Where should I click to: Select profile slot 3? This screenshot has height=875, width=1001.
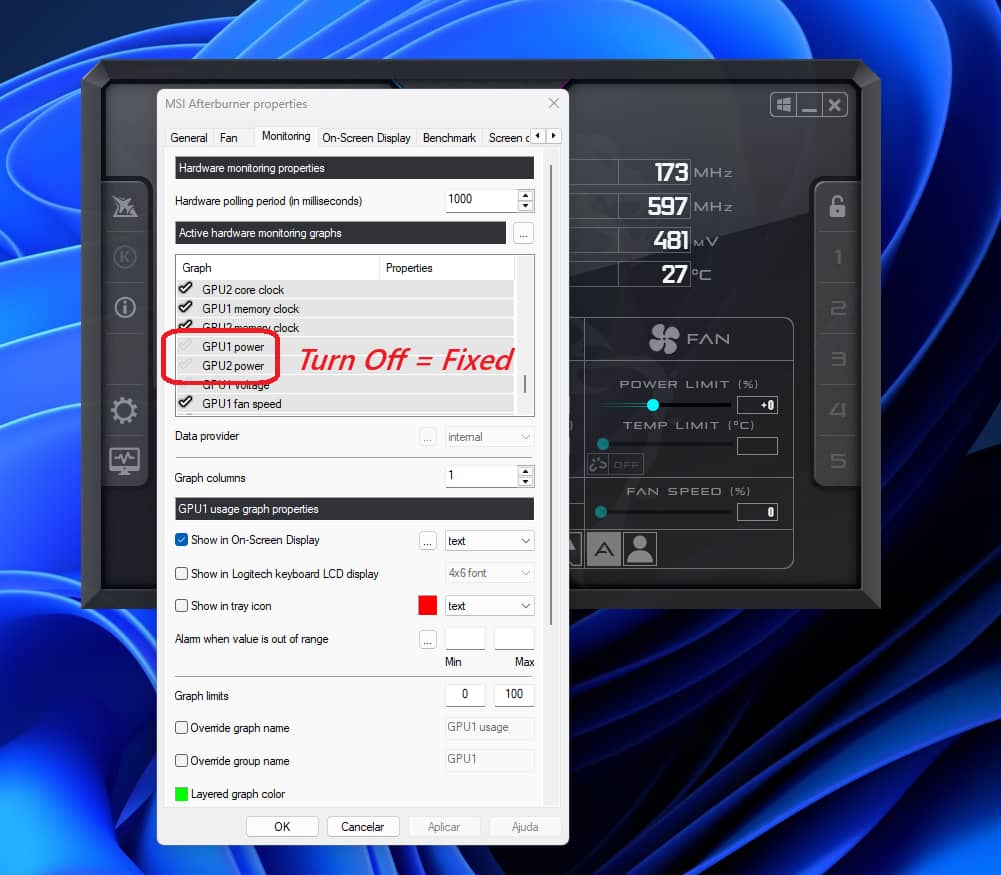pyautogui.click(x=838, y=359)
